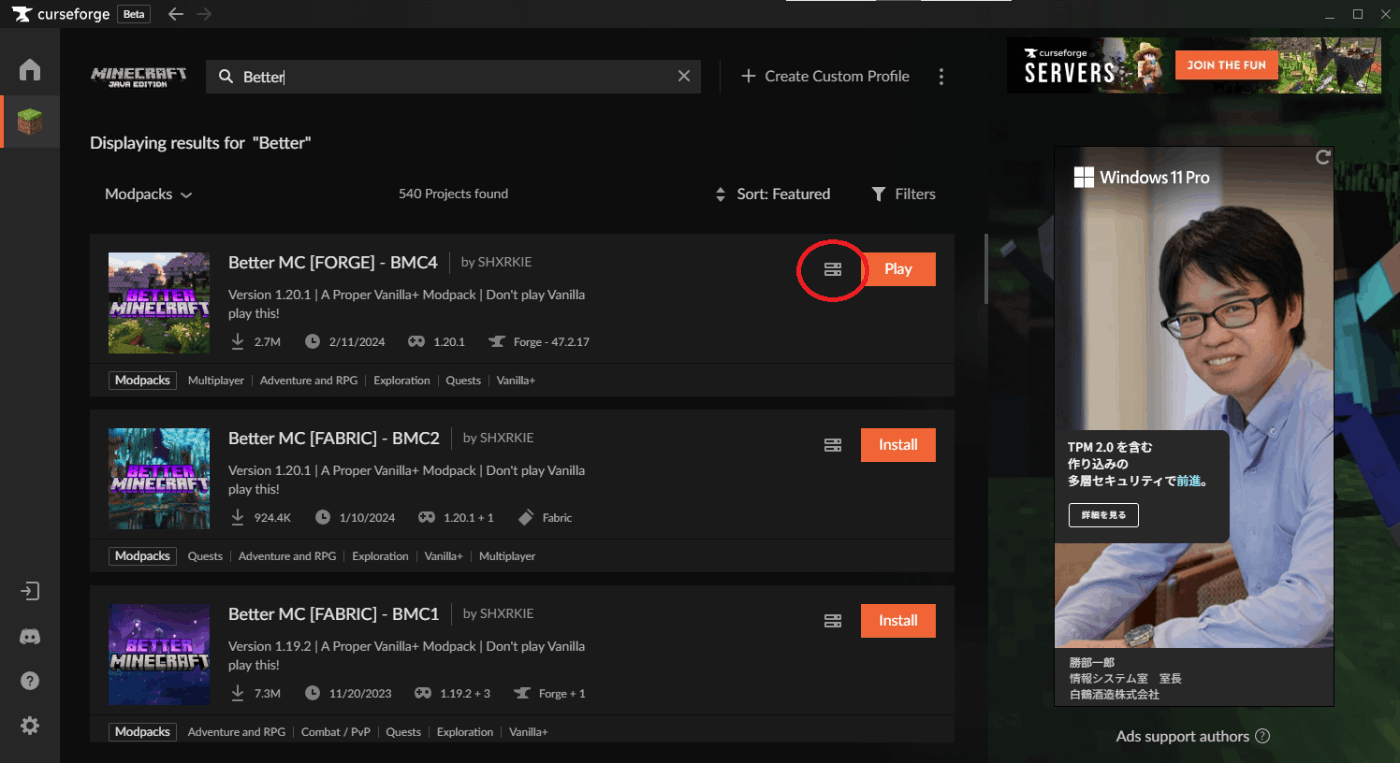Viewport: 1400px width, 763px height.
Task: Click the 540 Projects found text
Action: pyautogui.click(x=453, y=194)
